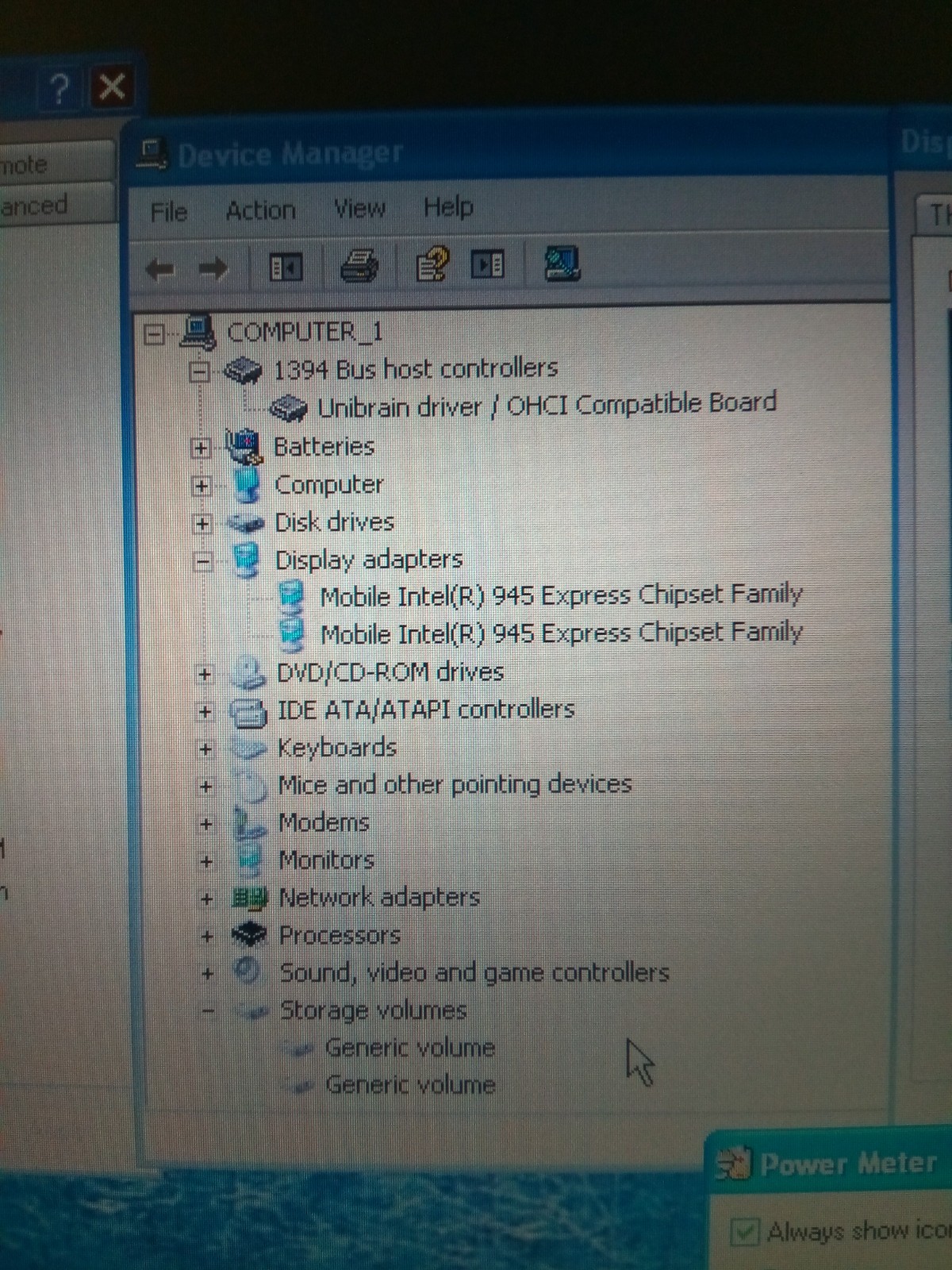Viewport: 952px width, 1270px height.
Task: Close the left background dialog
Action: point(112,87)
